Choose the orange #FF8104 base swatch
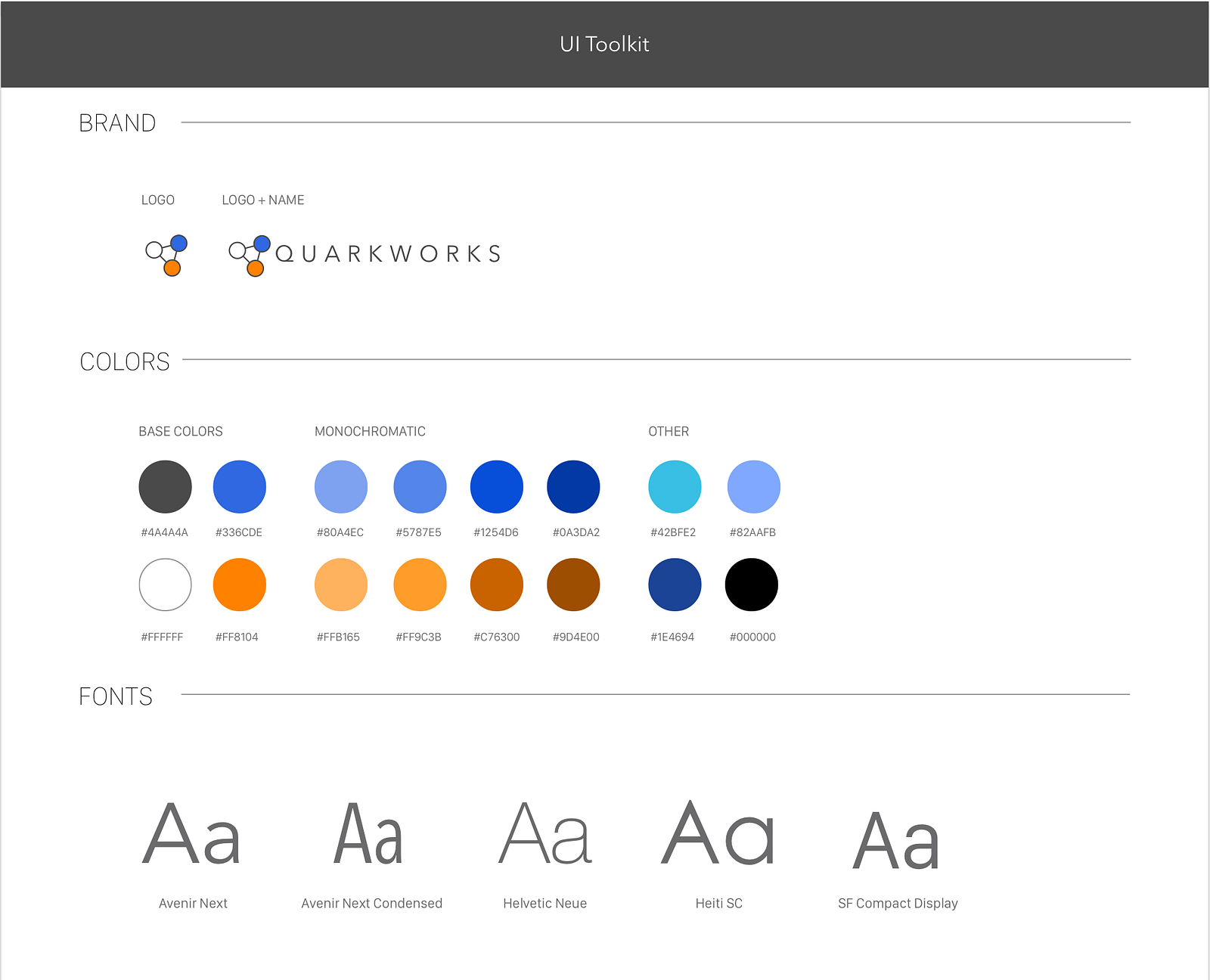Viewport: 1210px width, 980px height. [x=240, y=585]
